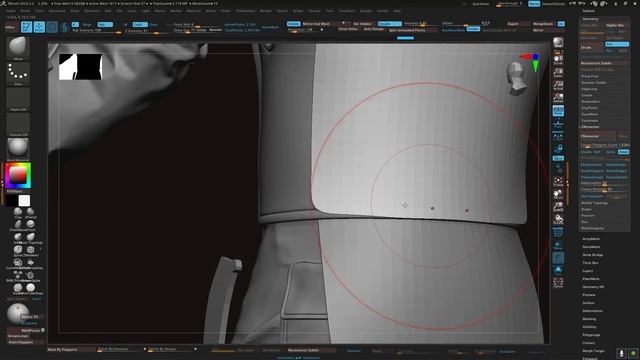Pick a hue in the color picker
Viewport: 640px width, 360px height.
point(18,176)
